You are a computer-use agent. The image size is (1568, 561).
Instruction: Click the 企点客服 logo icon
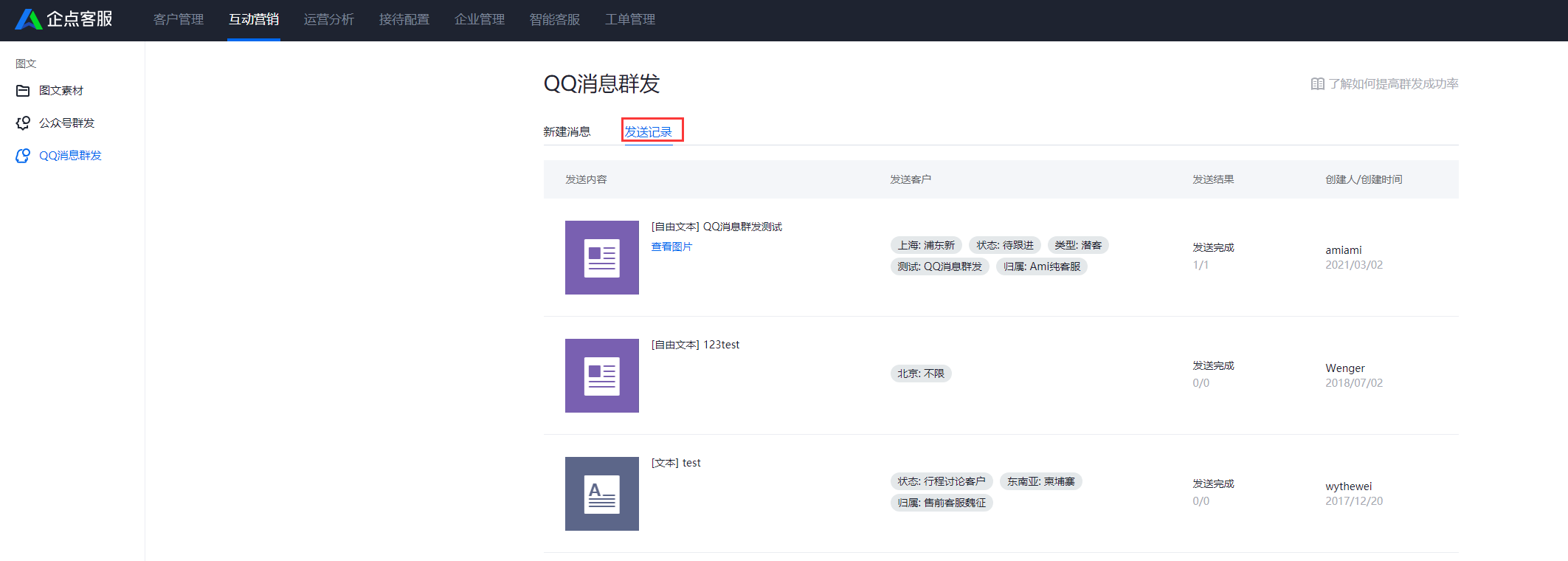coord(29,19)
